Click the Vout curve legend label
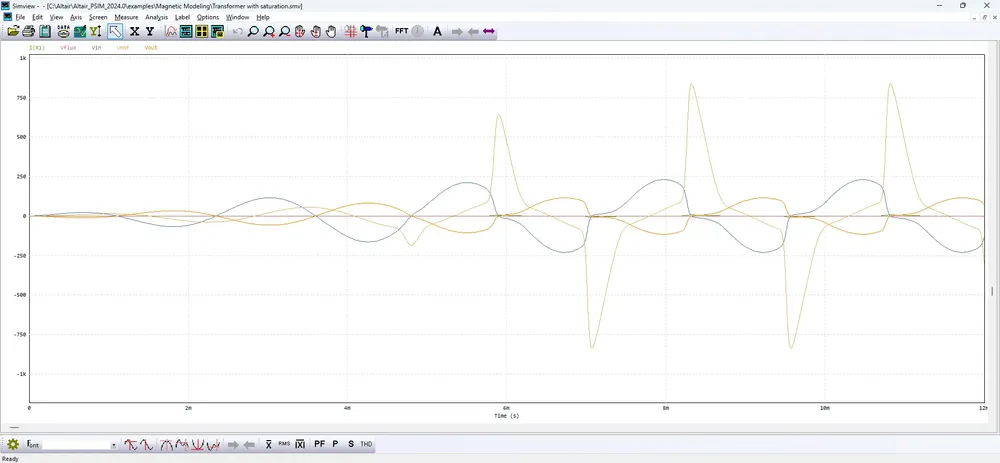The height and width of the screenshot is (463, 1000). 151,47
